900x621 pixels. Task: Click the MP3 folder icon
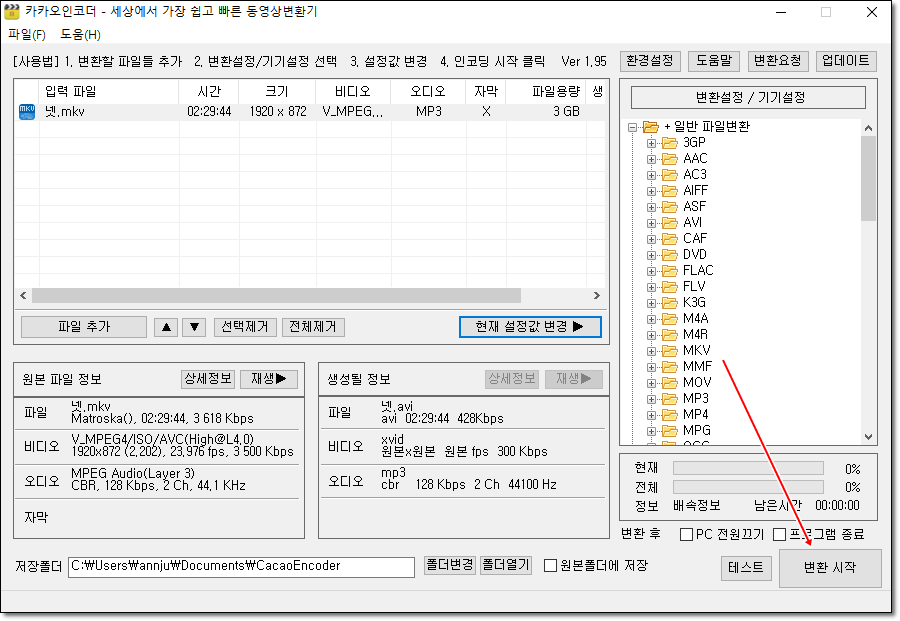[x=669, y=399]
